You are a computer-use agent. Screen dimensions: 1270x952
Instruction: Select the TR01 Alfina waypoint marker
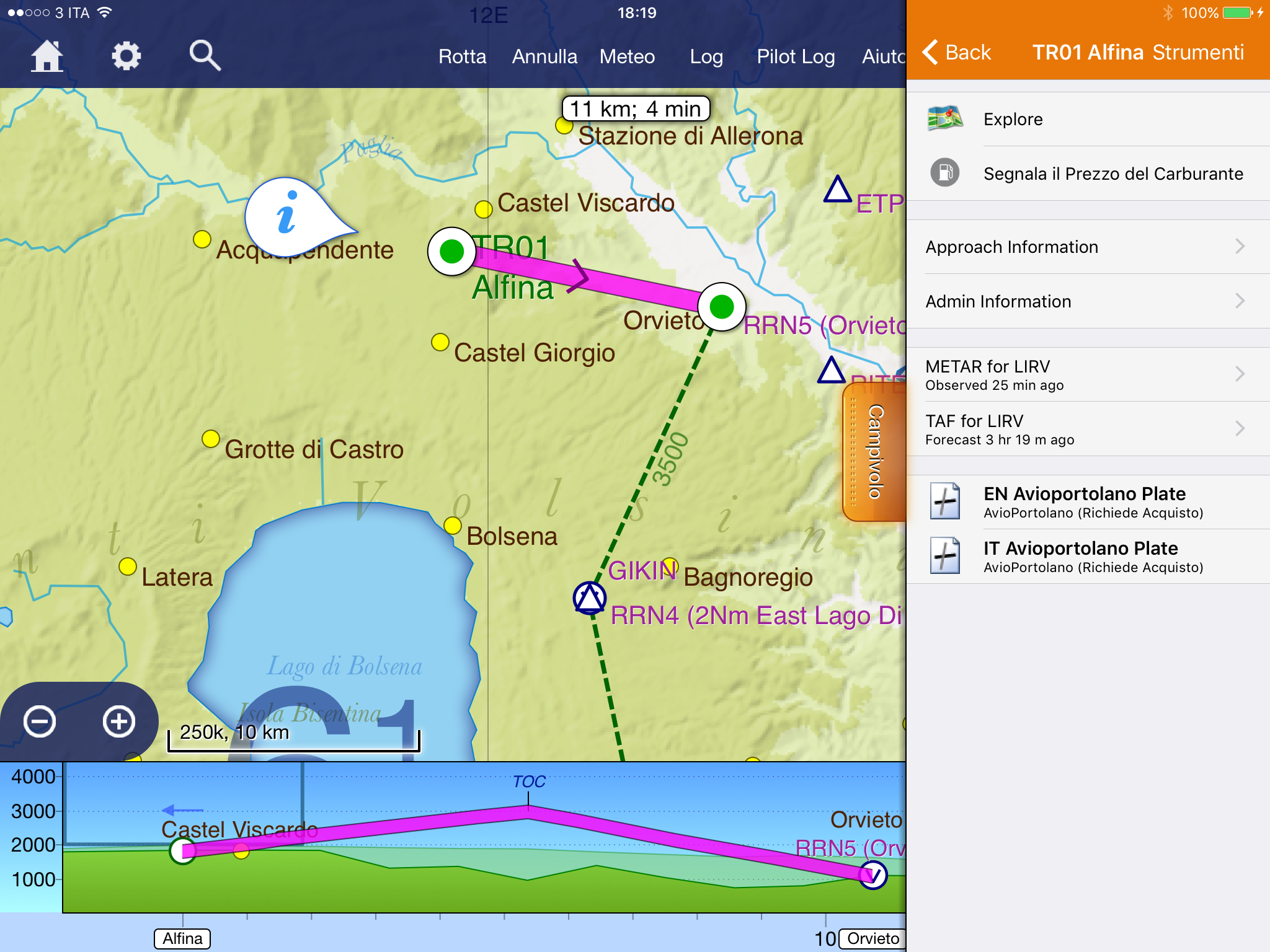pyautogui.click(x=451, y=252)
